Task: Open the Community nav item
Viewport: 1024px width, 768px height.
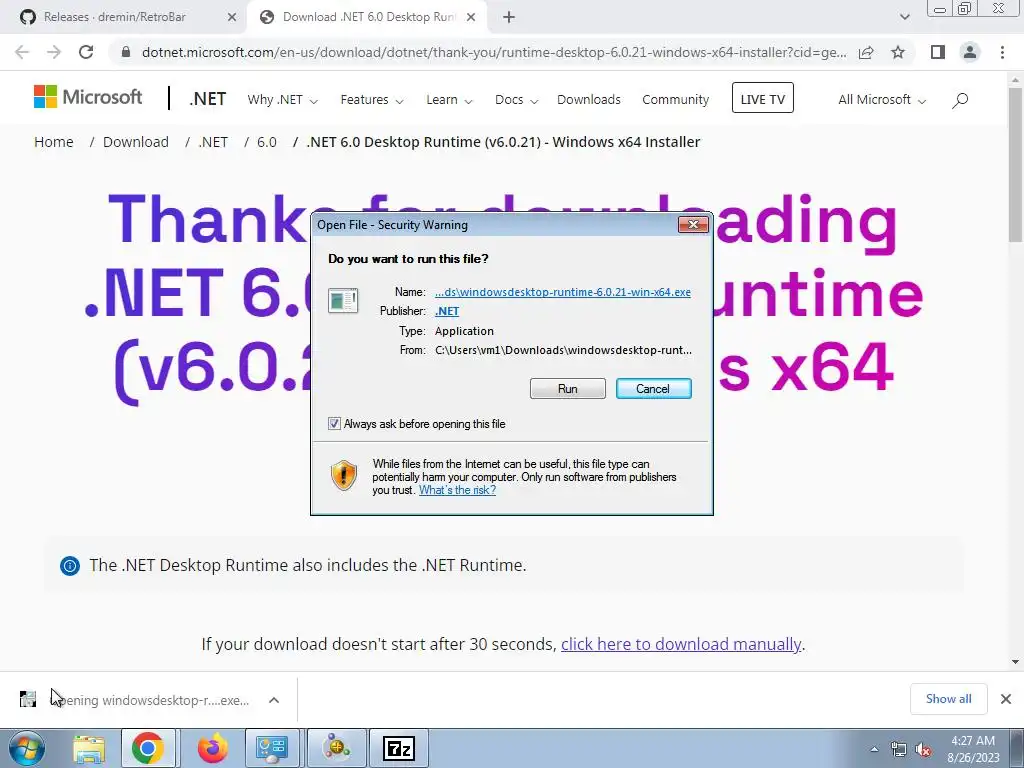Action: [x=675, y=100]
